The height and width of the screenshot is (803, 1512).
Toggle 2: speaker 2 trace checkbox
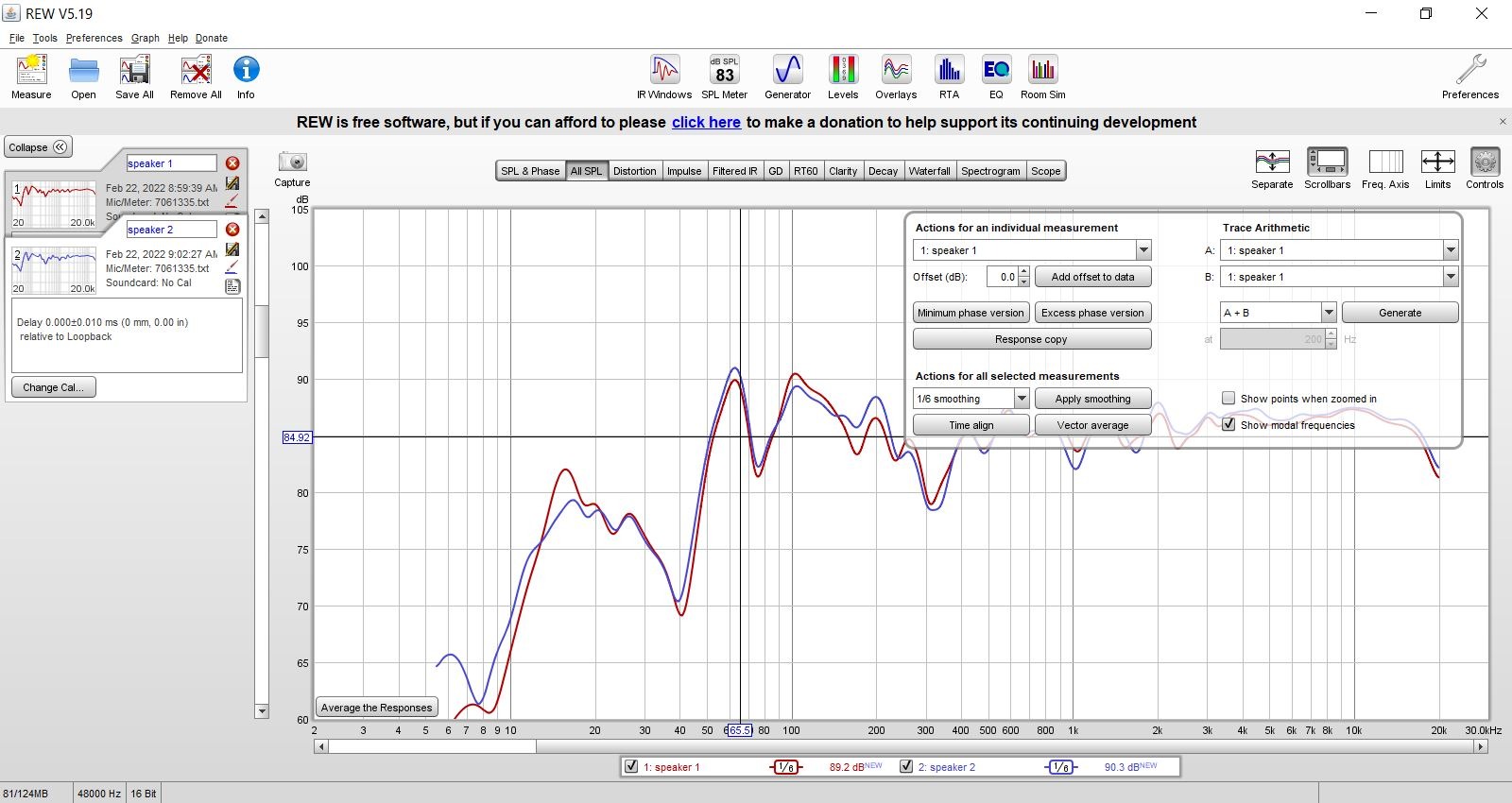(x=906, y=766)
